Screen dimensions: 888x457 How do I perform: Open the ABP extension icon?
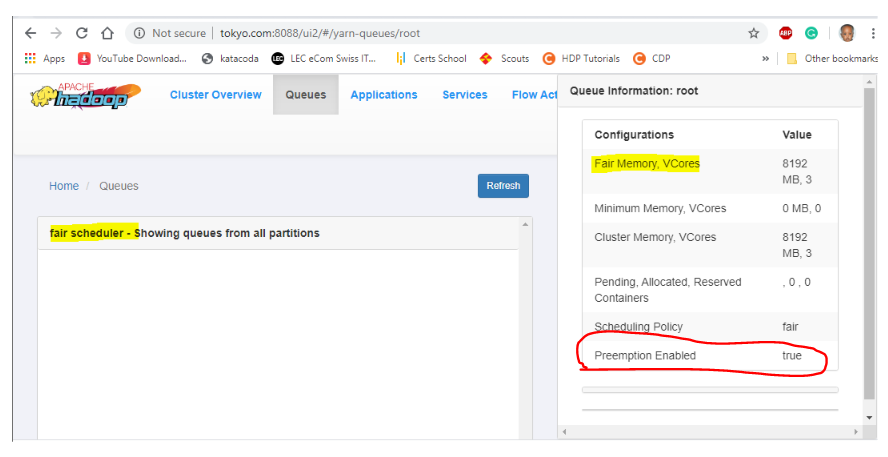pos(786,33)
